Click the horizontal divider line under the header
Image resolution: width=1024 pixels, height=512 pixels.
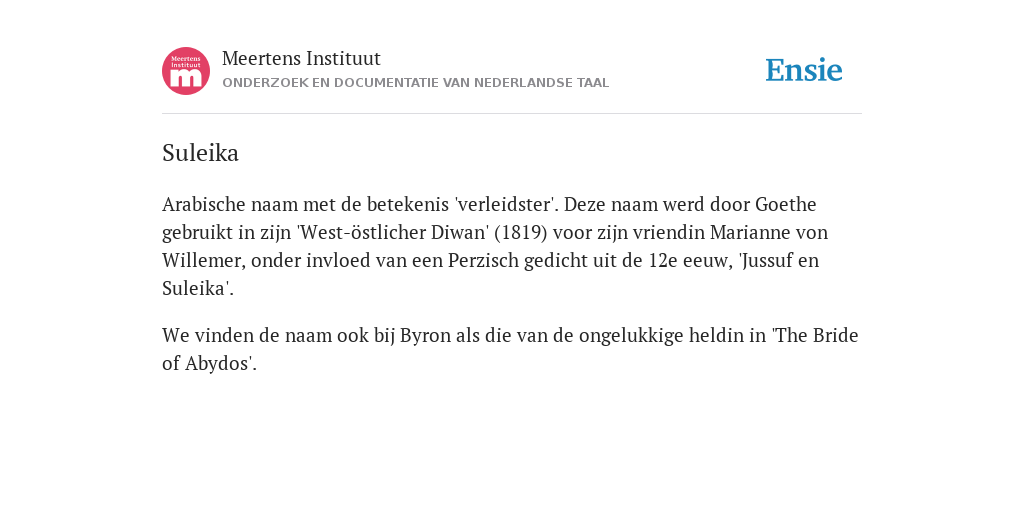pyautogui.click(x=512, y=114)
